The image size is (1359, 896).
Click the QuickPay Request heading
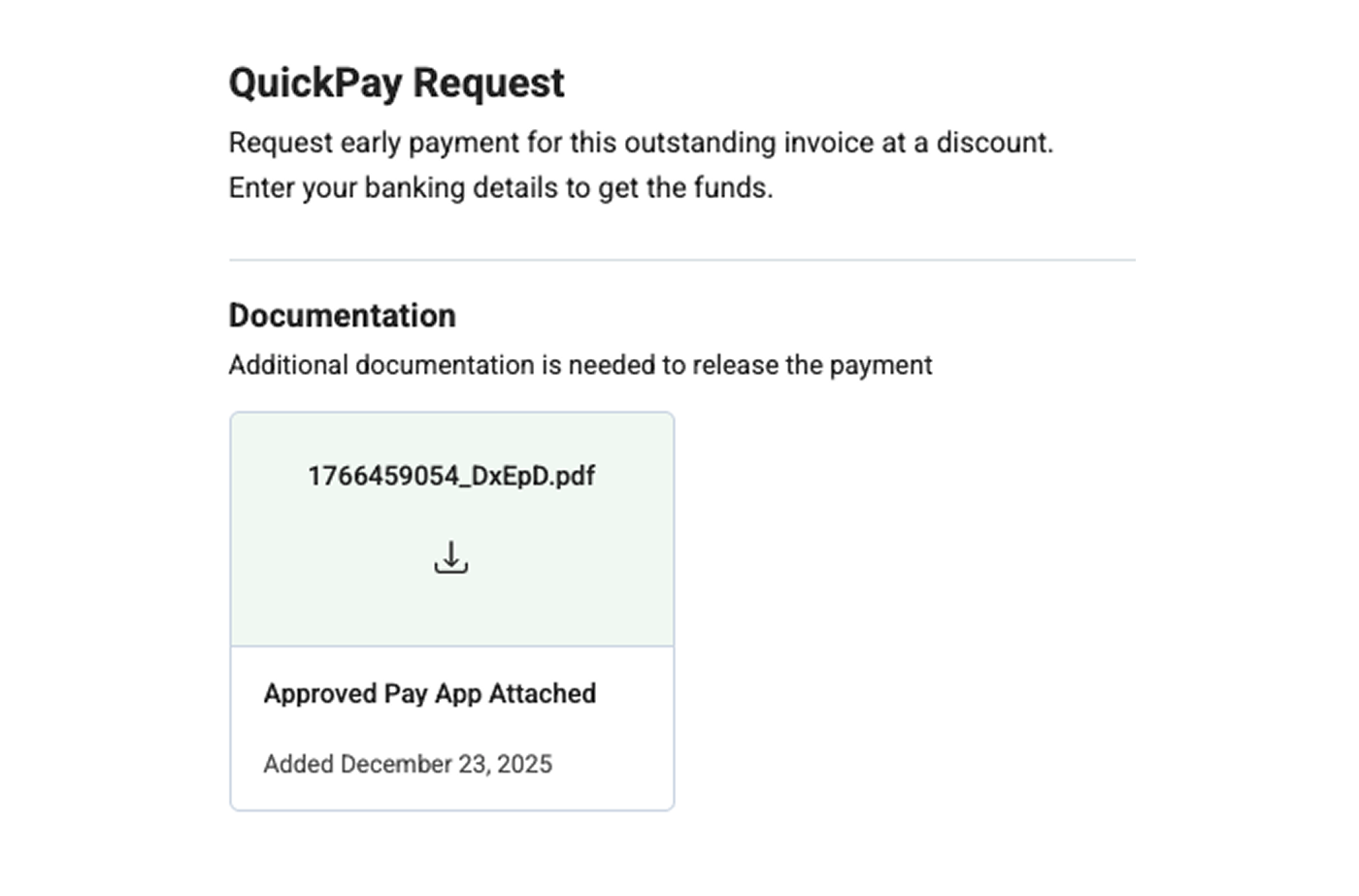[396, 83]
